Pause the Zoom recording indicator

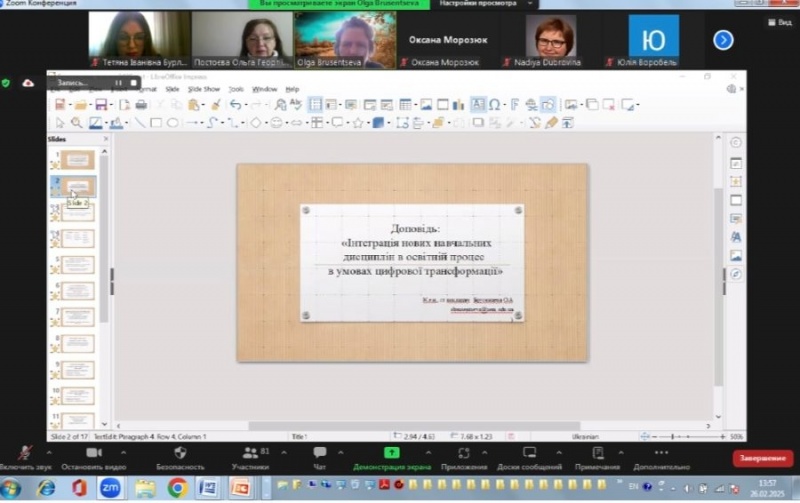coord(118,82)
